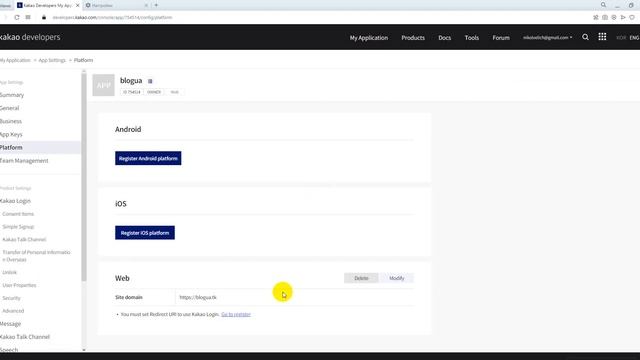Click the grid icon beside the reload button
Viewport: 640px width, 360px height.
click(x=28, y=17)
